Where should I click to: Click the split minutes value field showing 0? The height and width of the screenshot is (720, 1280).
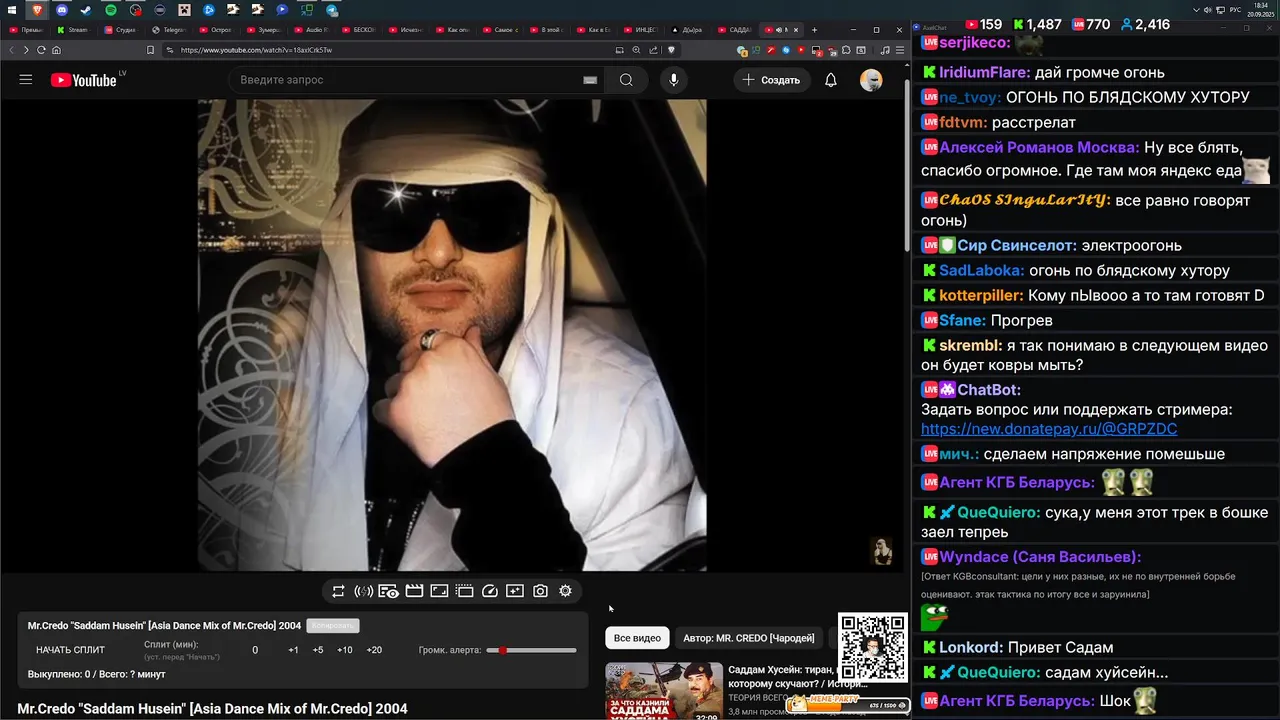click(255, 650)
